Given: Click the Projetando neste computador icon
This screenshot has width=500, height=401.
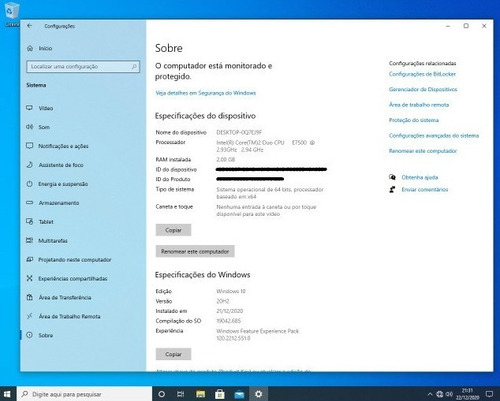Looking at the screenshot, I should pos(30,259).
